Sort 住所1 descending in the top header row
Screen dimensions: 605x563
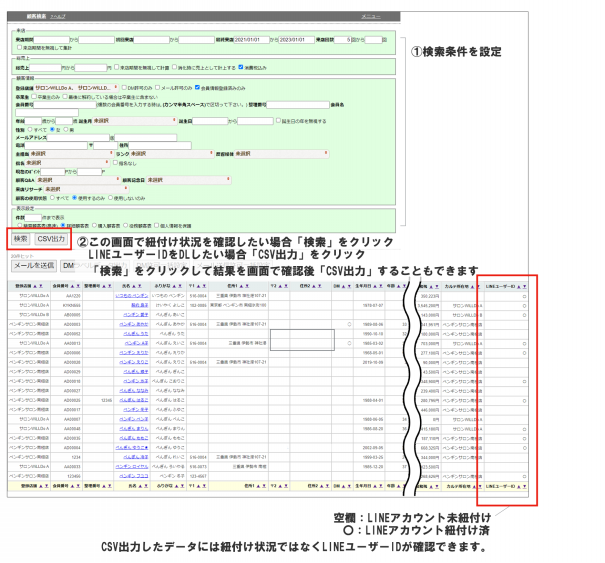click(247, 286)
